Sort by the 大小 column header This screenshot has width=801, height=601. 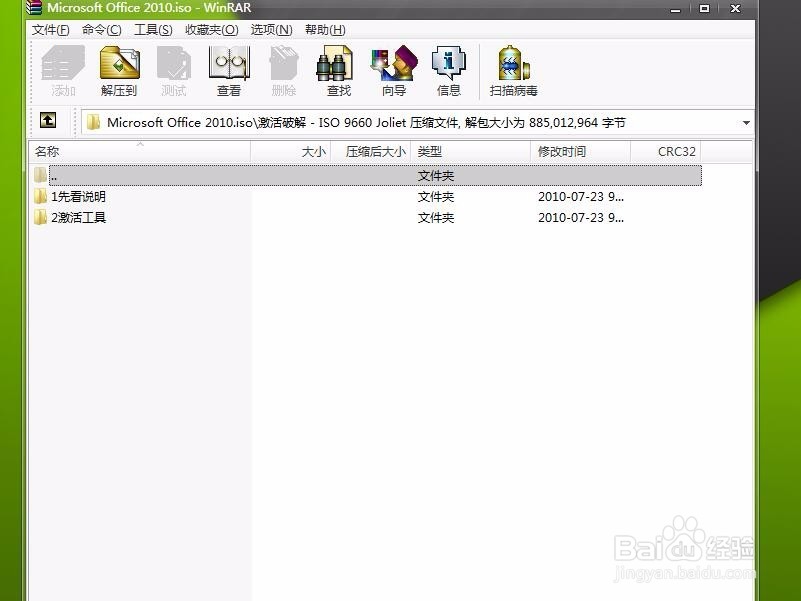(291, 152)
